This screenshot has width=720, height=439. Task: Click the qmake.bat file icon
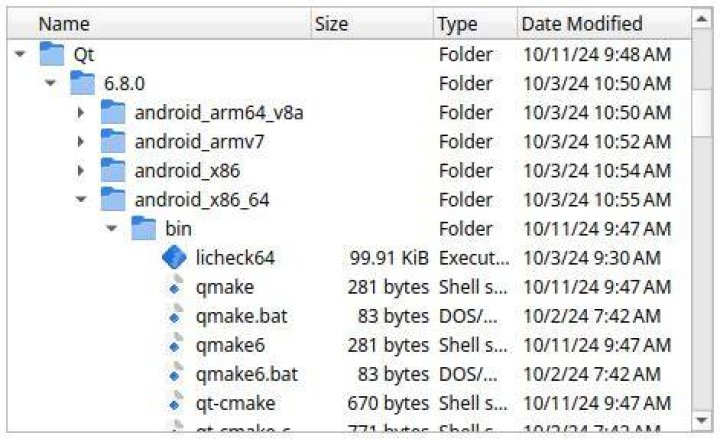tap(174, 316)
